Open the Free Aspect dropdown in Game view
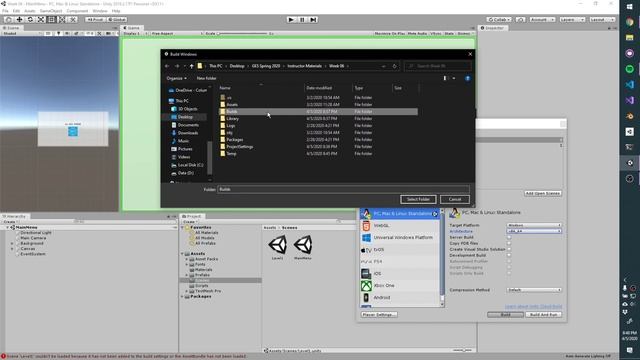The width and height of the screenshot is (640, 360). (176, 33)
